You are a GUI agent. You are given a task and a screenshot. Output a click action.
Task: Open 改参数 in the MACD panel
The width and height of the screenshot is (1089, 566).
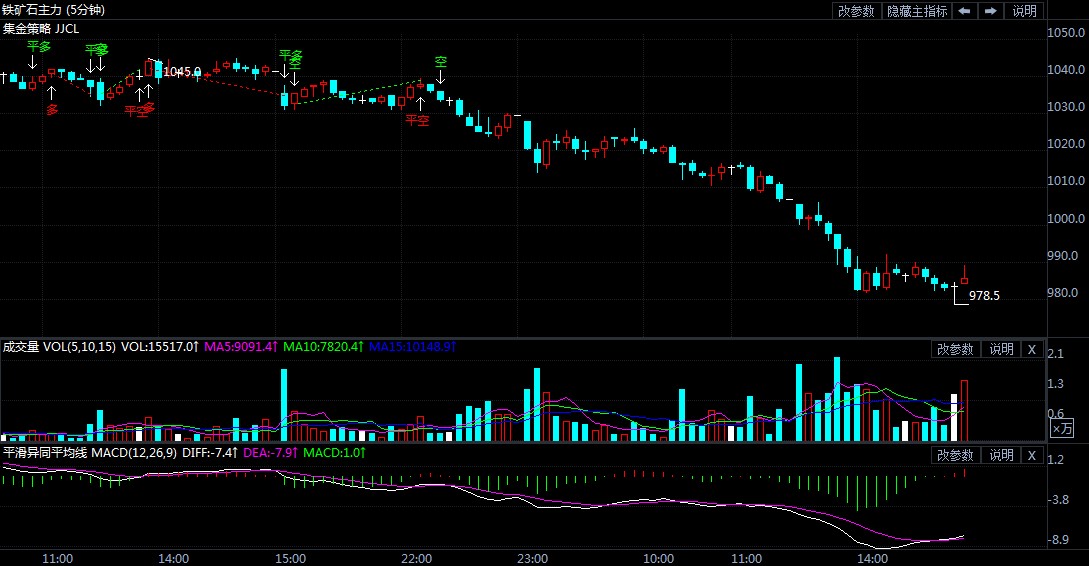point(955,456)
